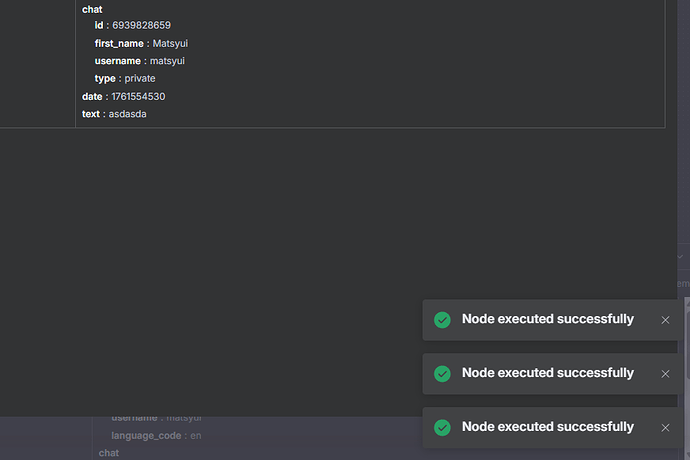Dismiss the bottom success notification
The image size is (690, 460).
pos(665,428)
